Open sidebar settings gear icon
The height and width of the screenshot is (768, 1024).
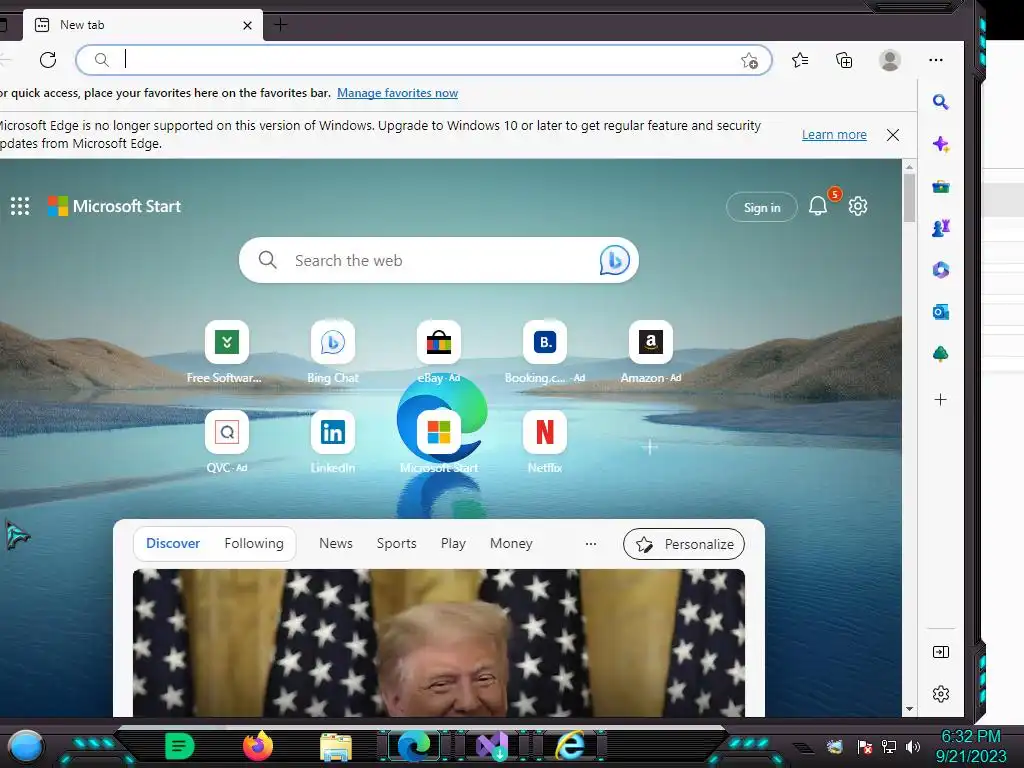click(940, 694)
